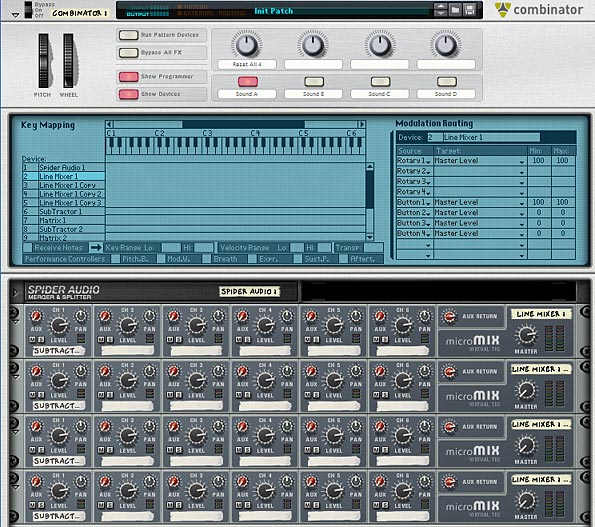Save patch using floppy disk icon
This screenshot has width=595, height=527.
pos(469,10)
